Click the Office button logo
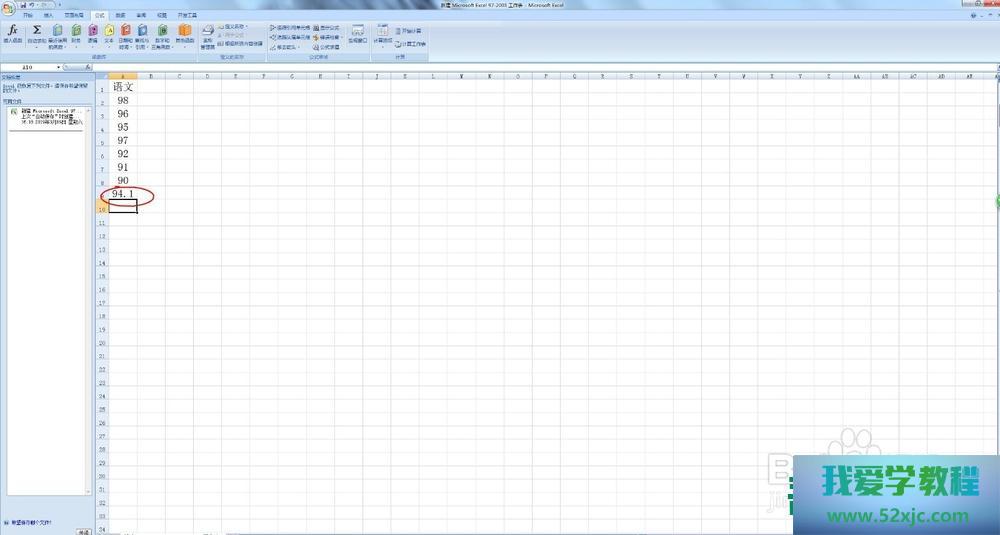This screenshot has height=535, width=1000. click(8, 7)
